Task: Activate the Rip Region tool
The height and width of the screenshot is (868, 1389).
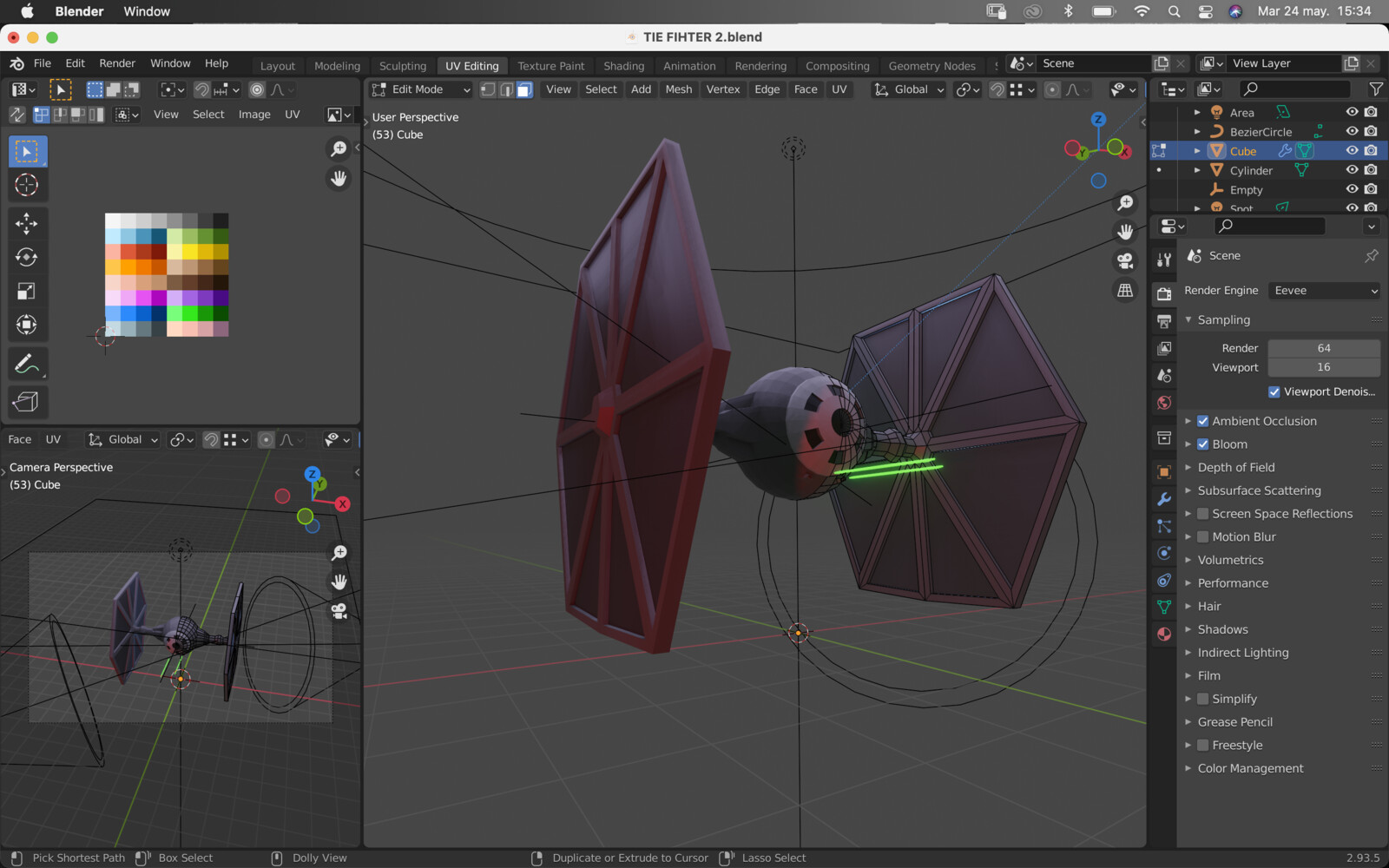Action: coord(27,402)
